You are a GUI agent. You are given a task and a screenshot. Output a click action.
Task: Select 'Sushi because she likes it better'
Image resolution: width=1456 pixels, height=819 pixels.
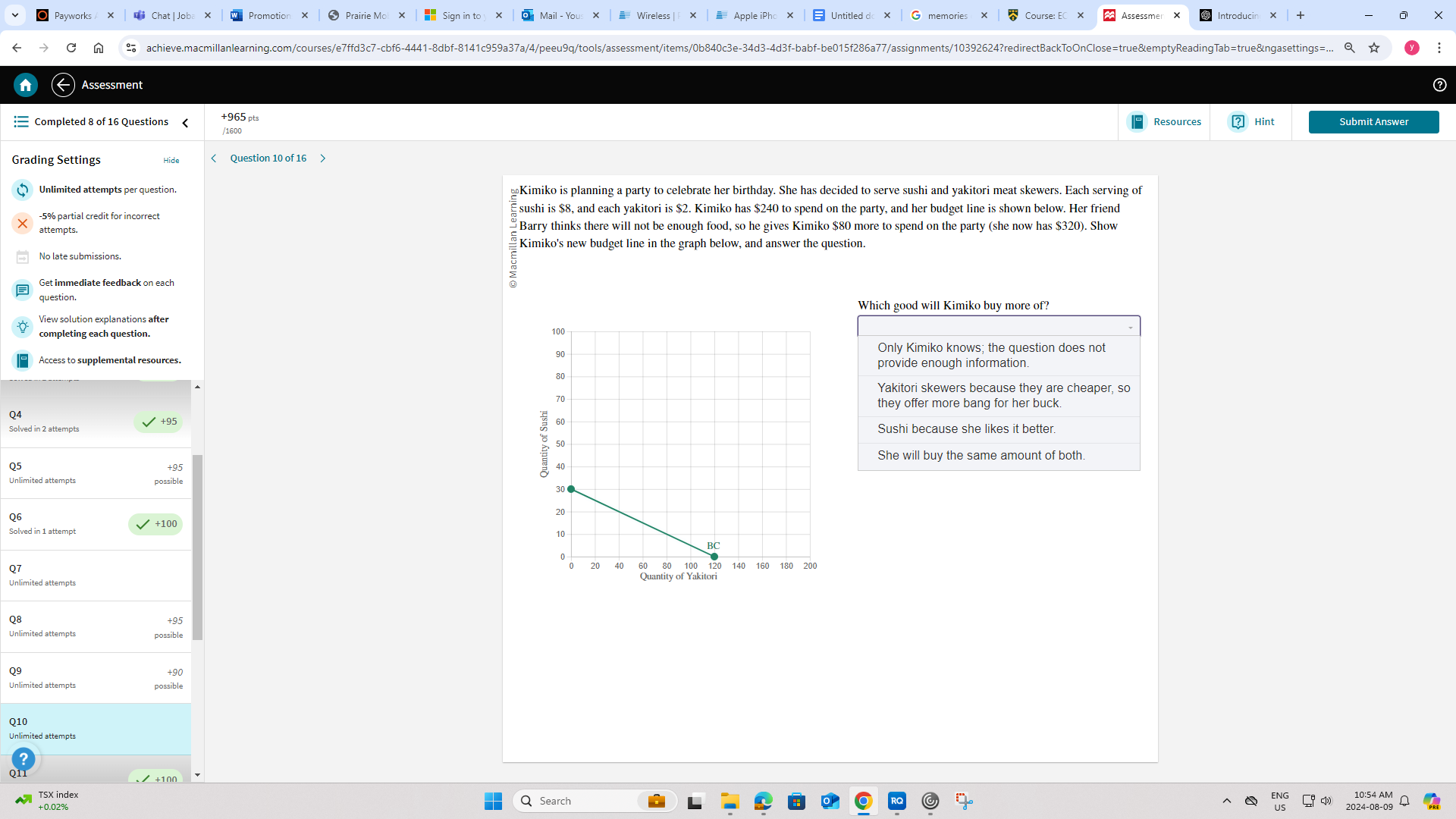[966, 429]
